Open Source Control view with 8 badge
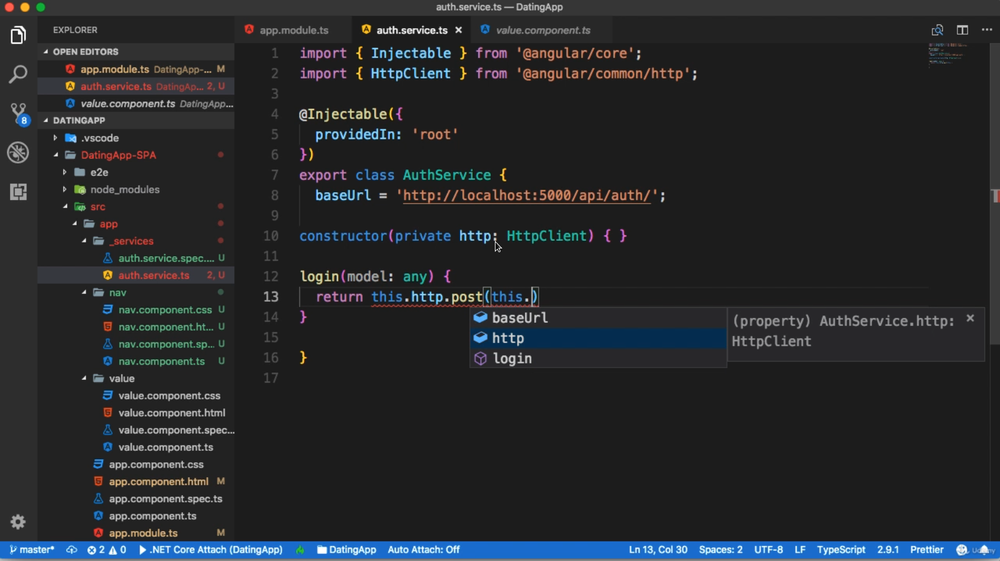The width and height of the screenshot is (1000, 561). tap(18, 113)
